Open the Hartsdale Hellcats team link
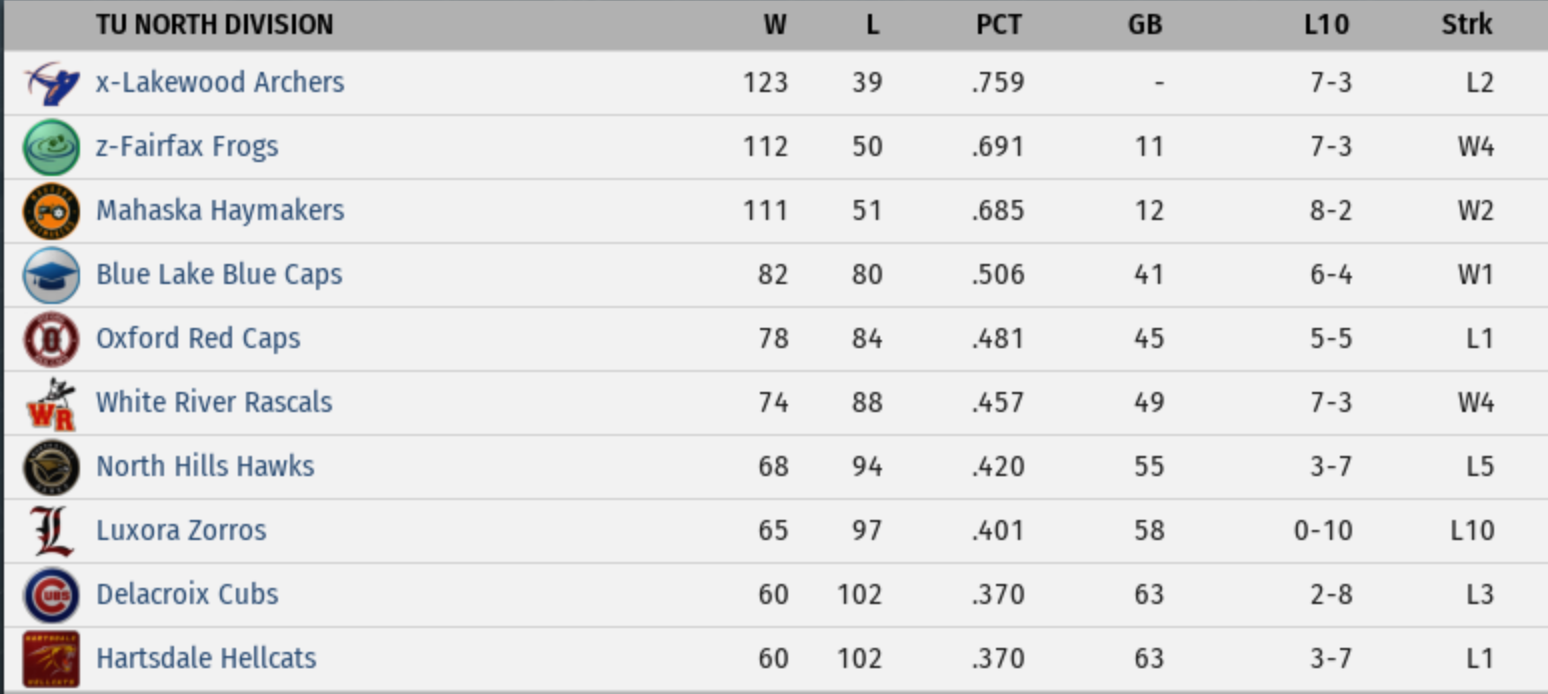 (x=206, y=658)
